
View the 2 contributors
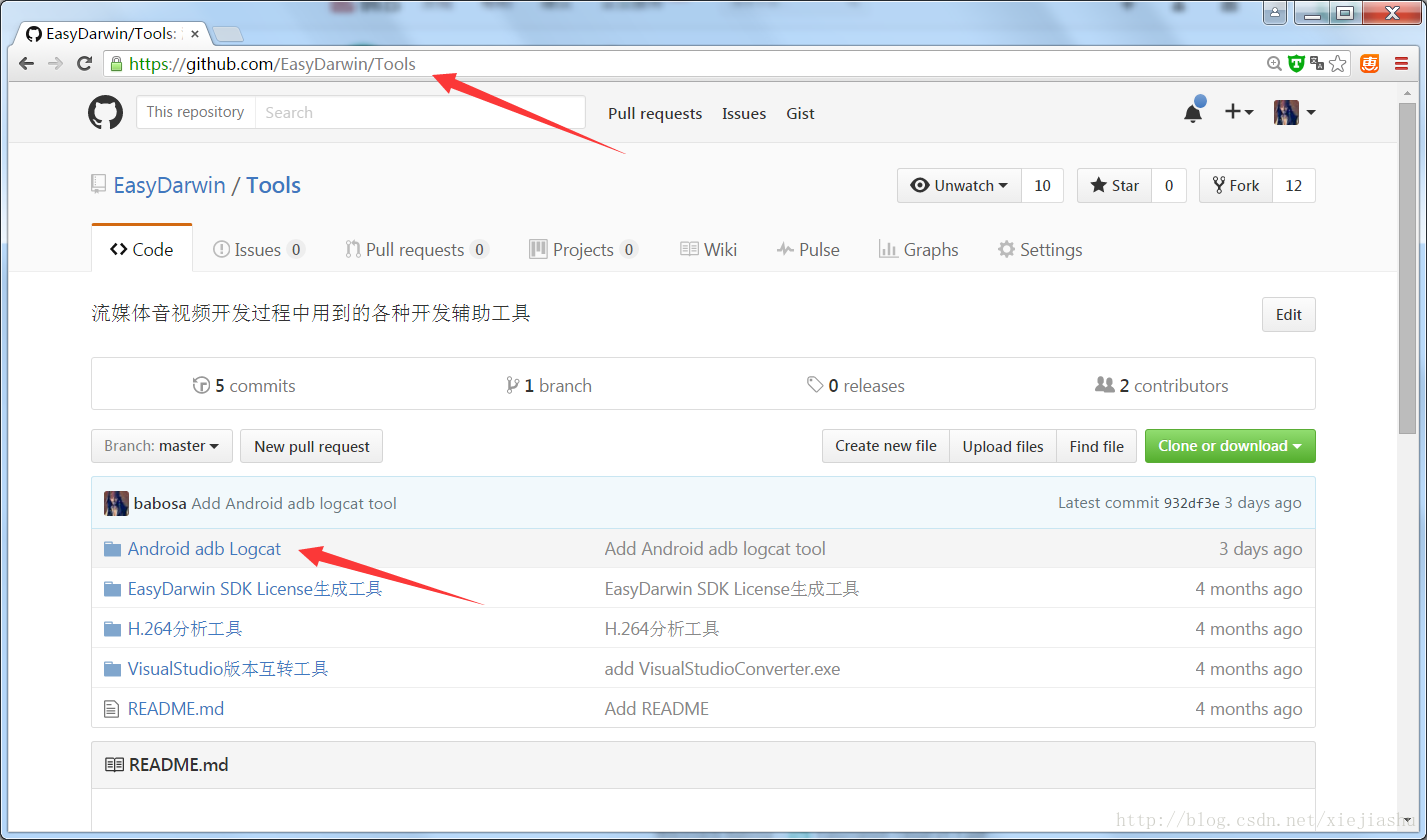coord(1162,385)
